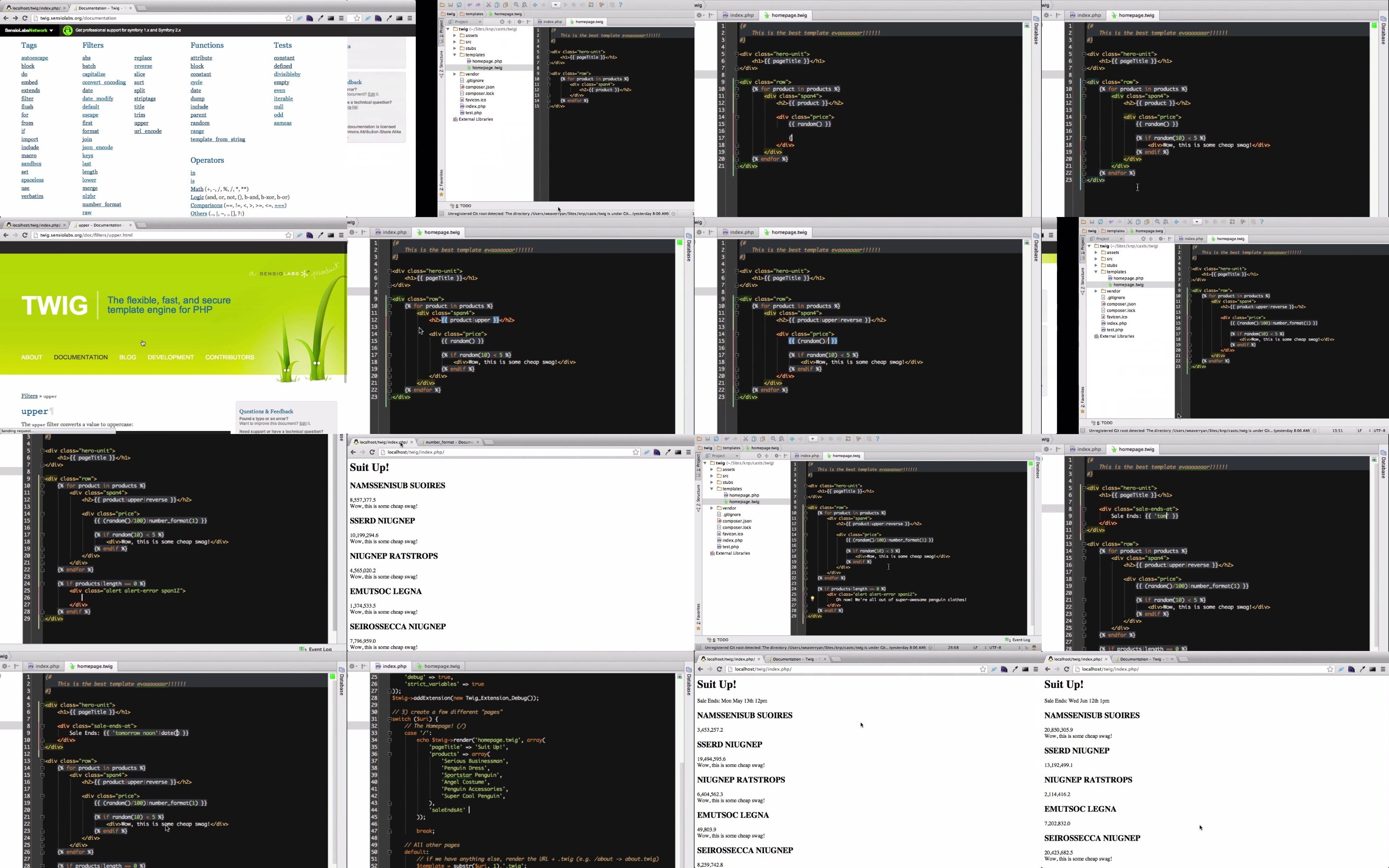
Task: Fold the 'products' => array( block
Action: click(390, 754)
